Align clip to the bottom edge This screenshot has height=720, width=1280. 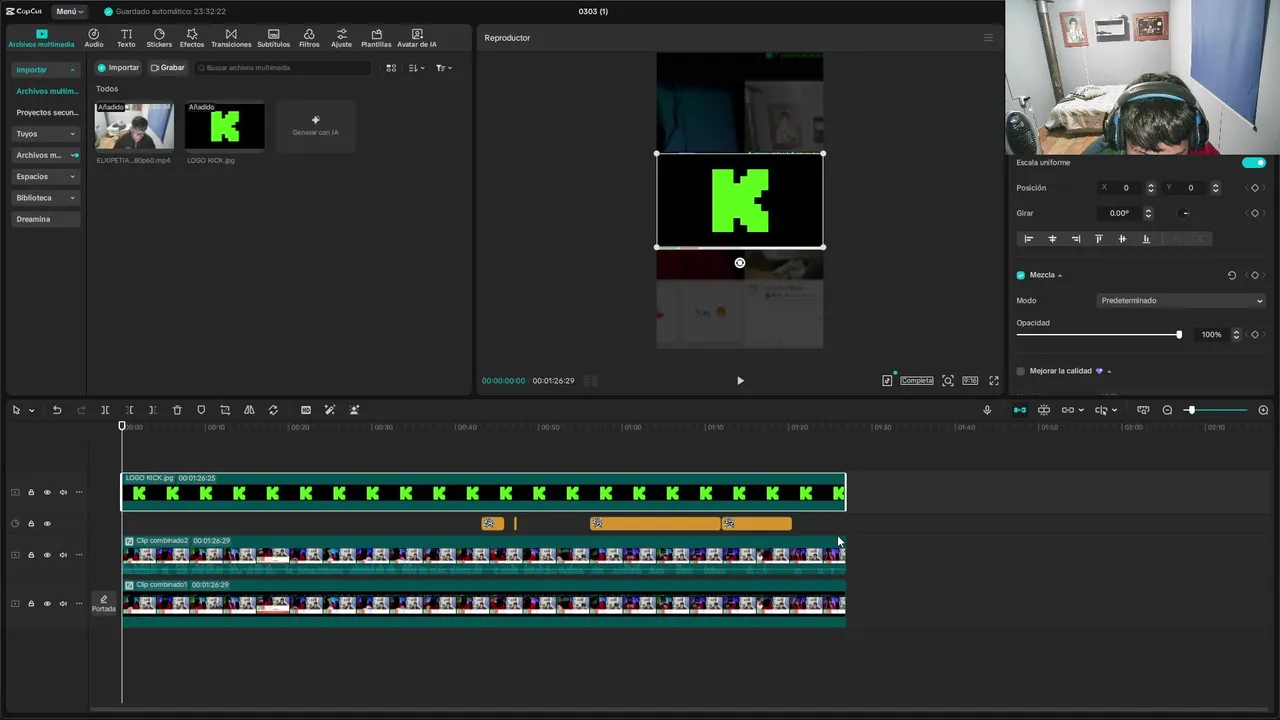(x=1146, y=239)
